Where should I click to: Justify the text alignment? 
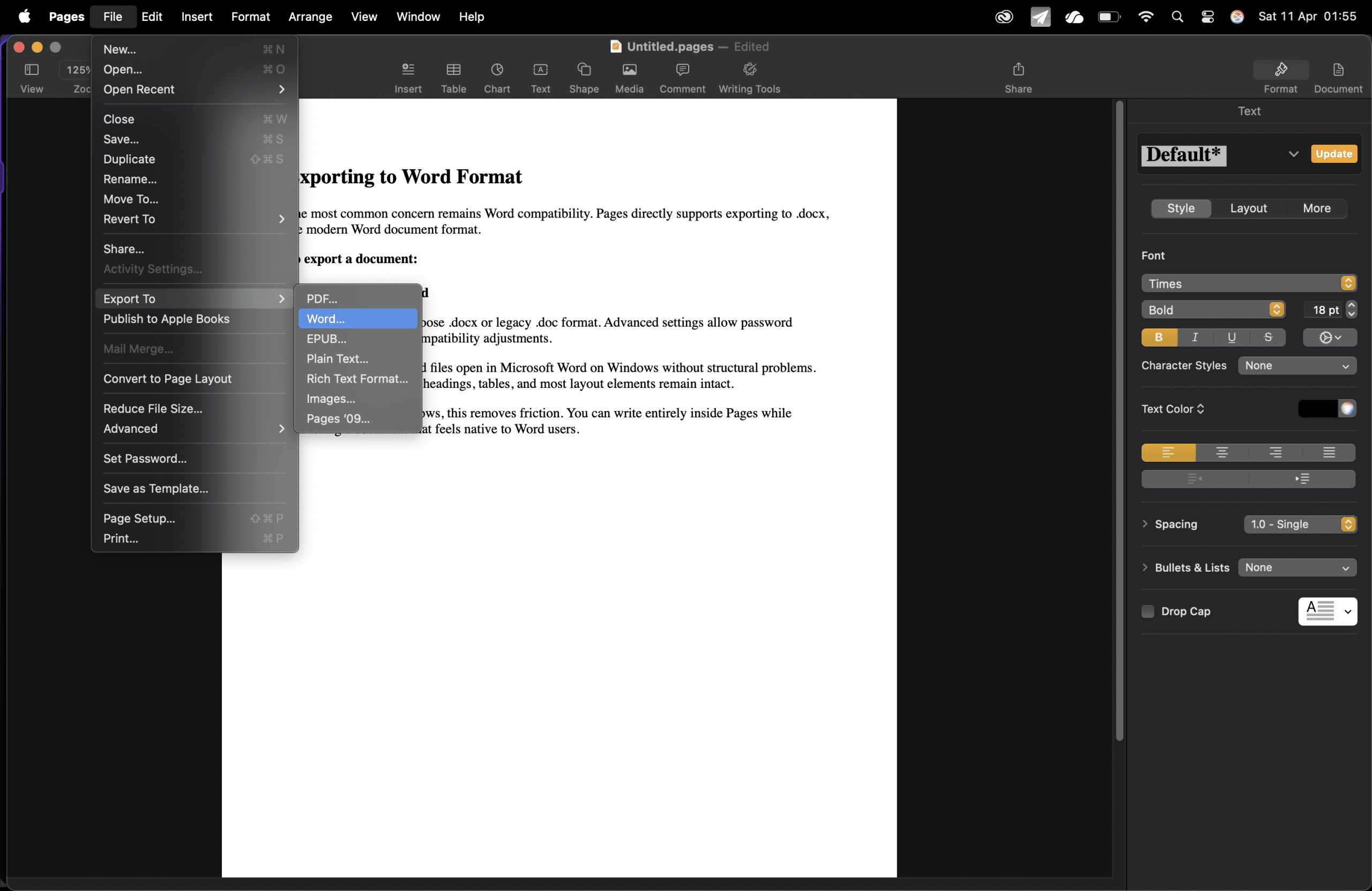(x=1329, y=453)
